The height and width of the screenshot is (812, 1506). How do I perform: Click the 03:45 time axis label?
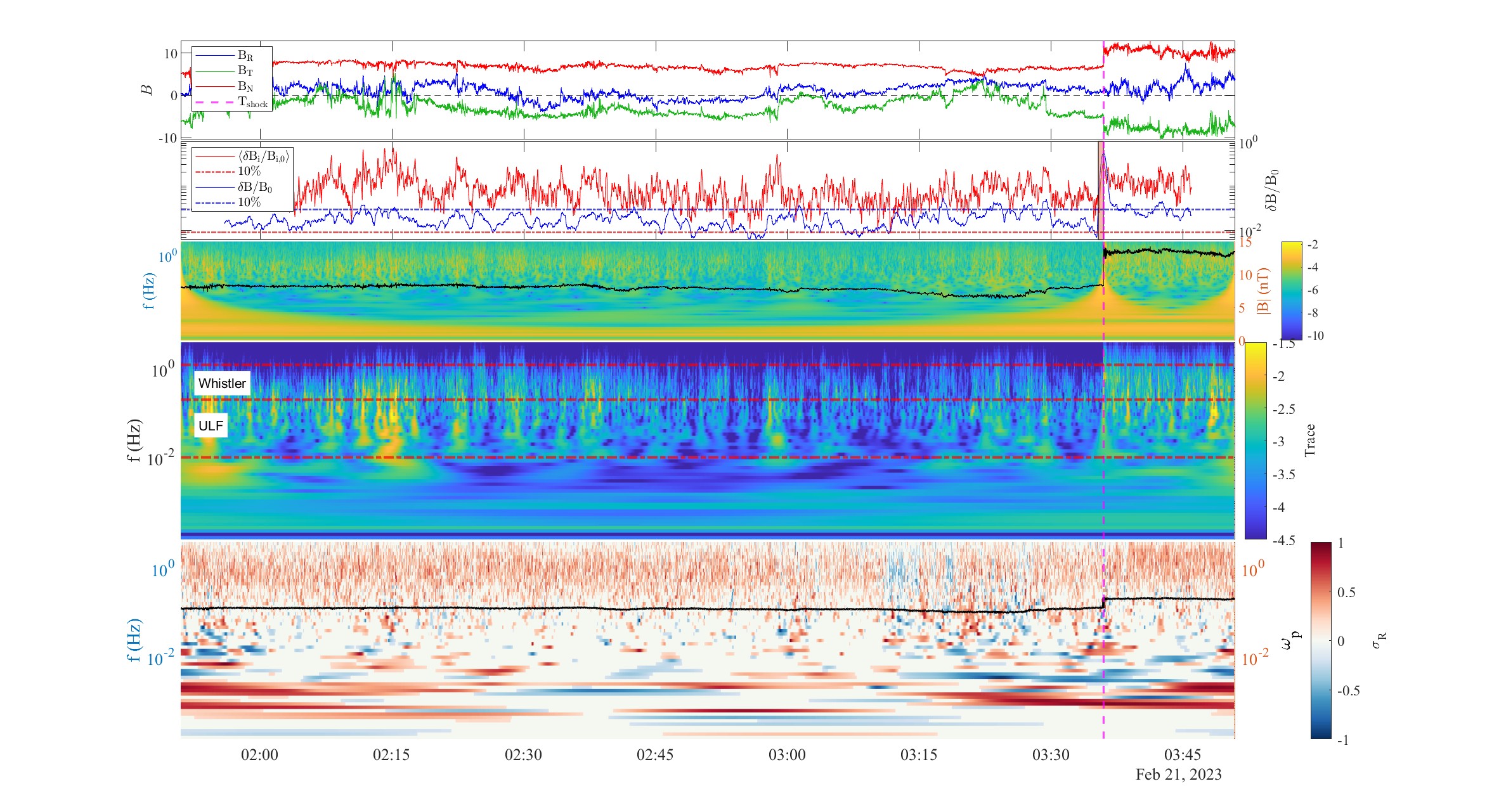(1183, 754)
